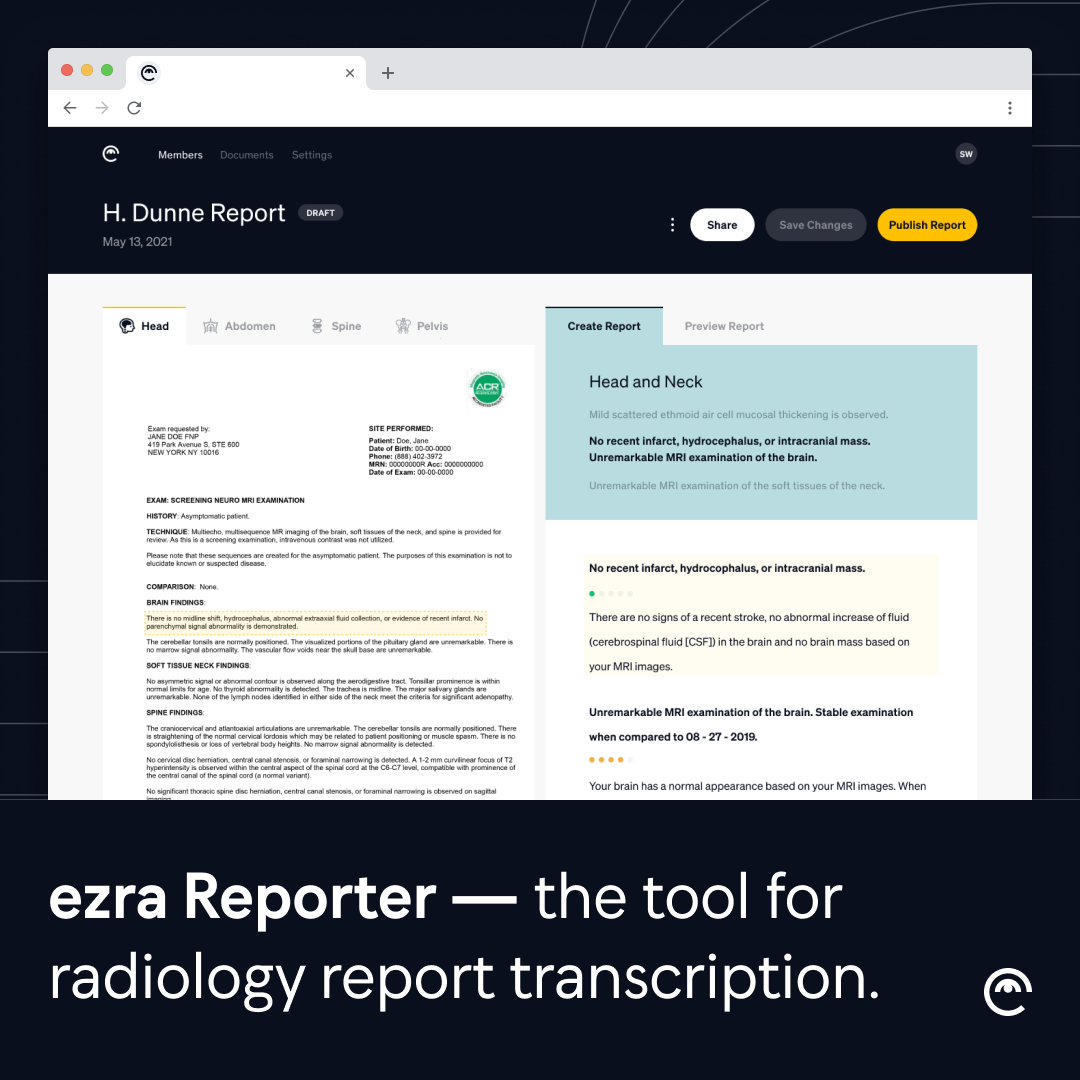Screen dimensions: 1080x1080
Task: Reload the page with the refresh icon
Action: point(134,108)
